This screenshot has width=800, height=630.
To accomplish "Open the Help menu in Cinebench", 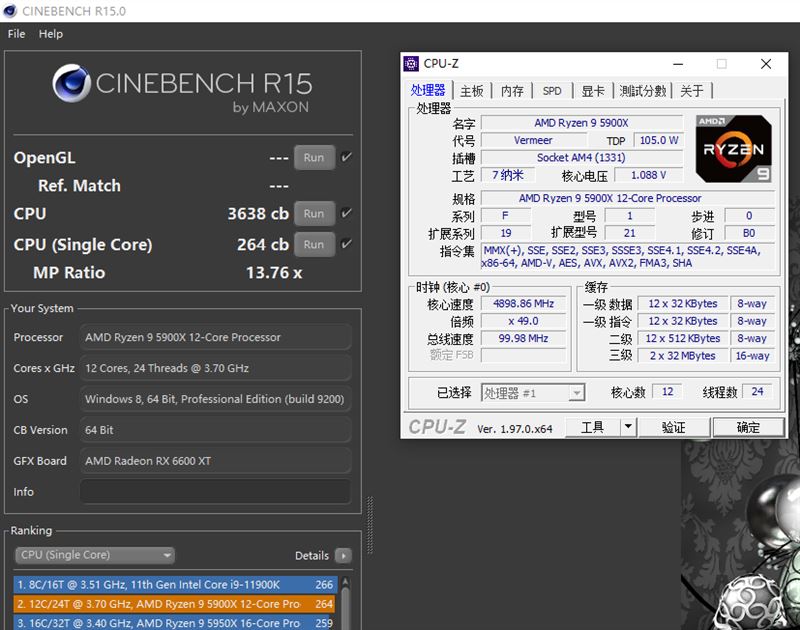I will click(x=51, y=34).
